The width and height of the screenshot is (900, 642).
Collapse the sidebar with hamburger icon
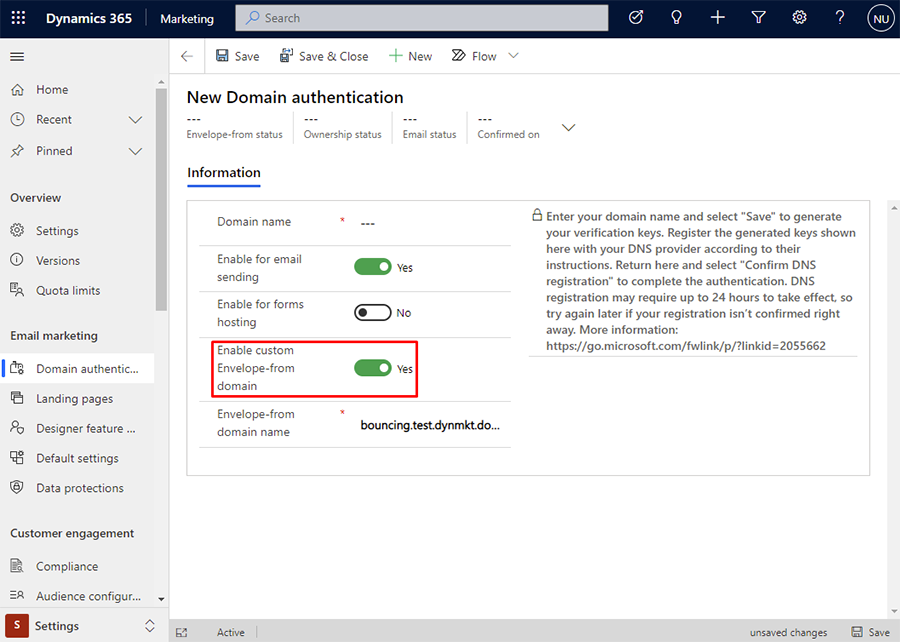17,56
